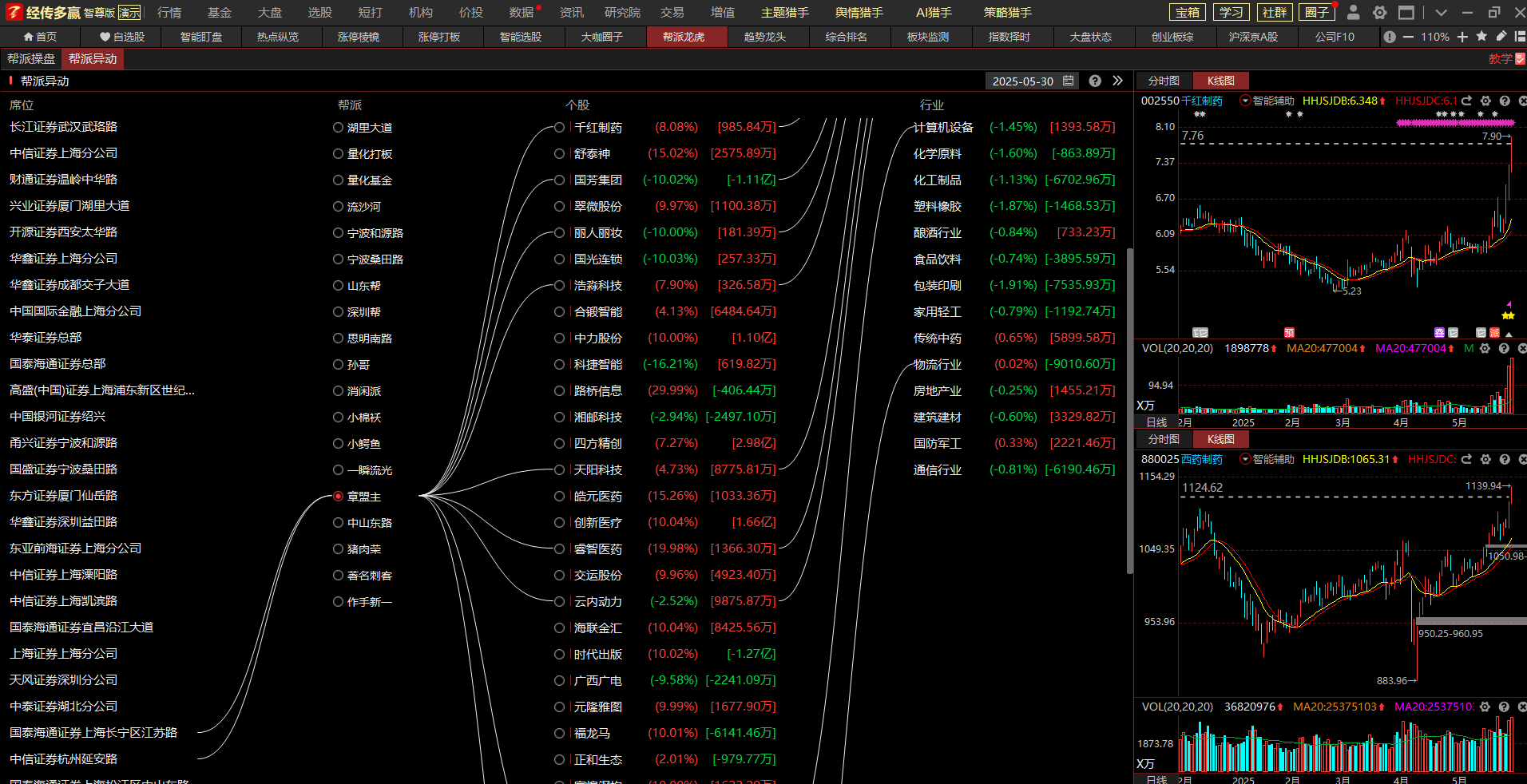Expand markers with triangle on 千红制药 chart
Viewport: 1527px width, 784px height.
pyautogui.click(x=1509, y=333)
